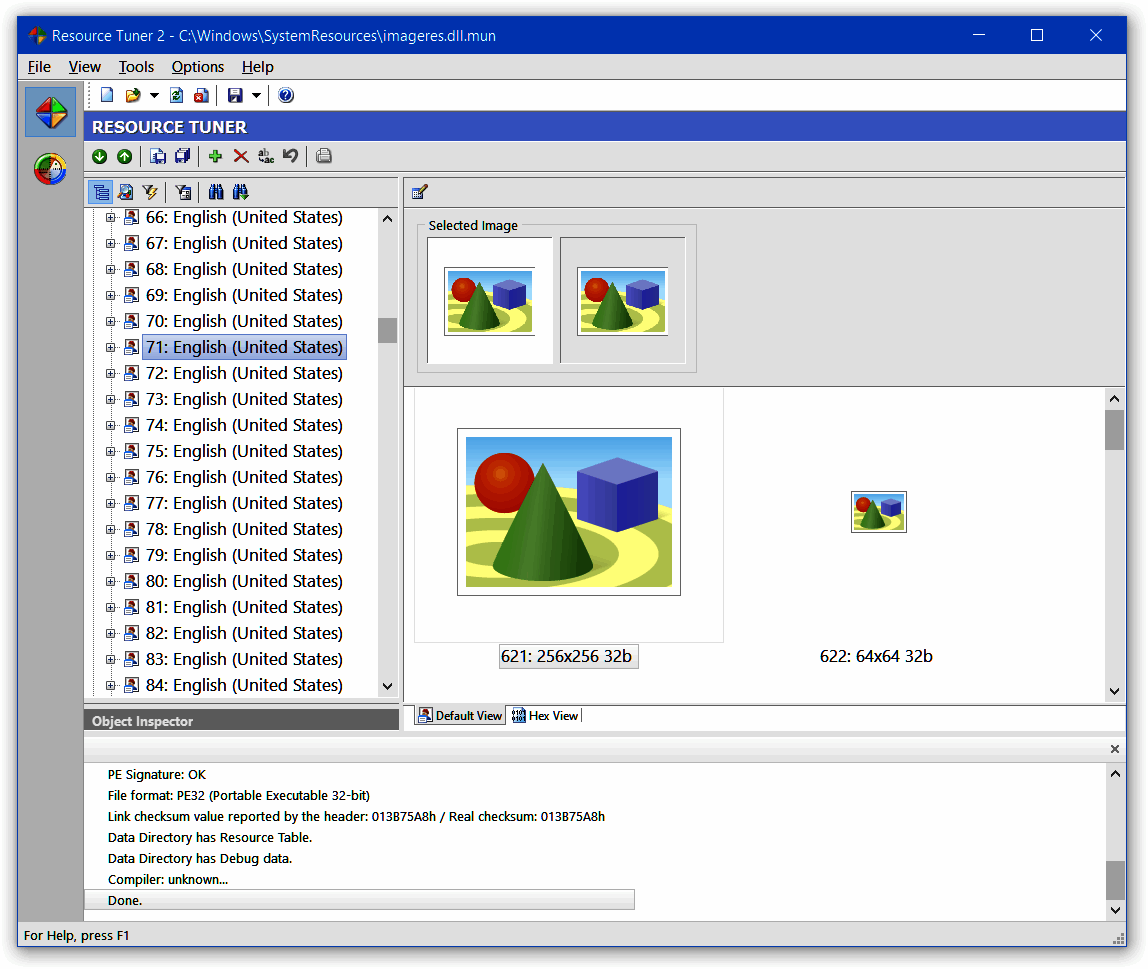
Task: Toggle the resource tree view icon
Action: click(101, 191)
